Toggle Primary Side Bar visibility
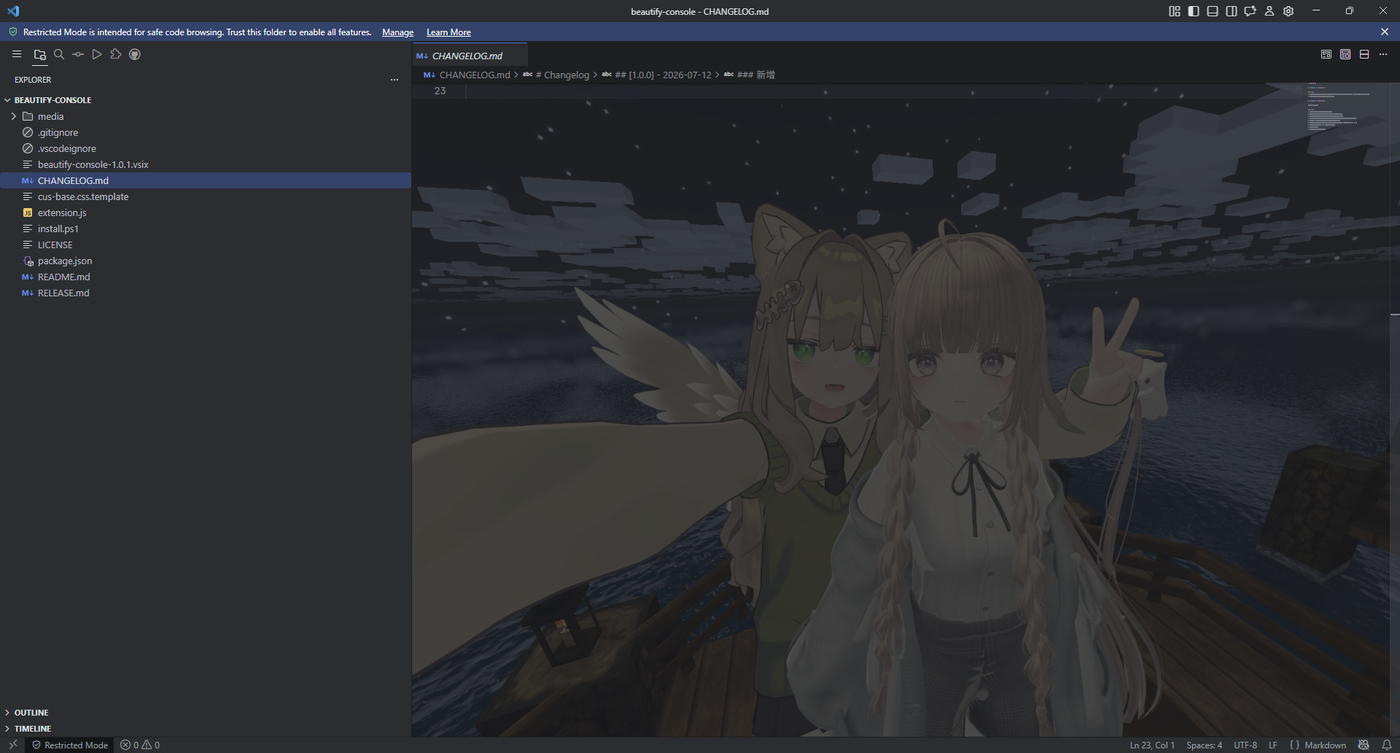 (1193, 11)
